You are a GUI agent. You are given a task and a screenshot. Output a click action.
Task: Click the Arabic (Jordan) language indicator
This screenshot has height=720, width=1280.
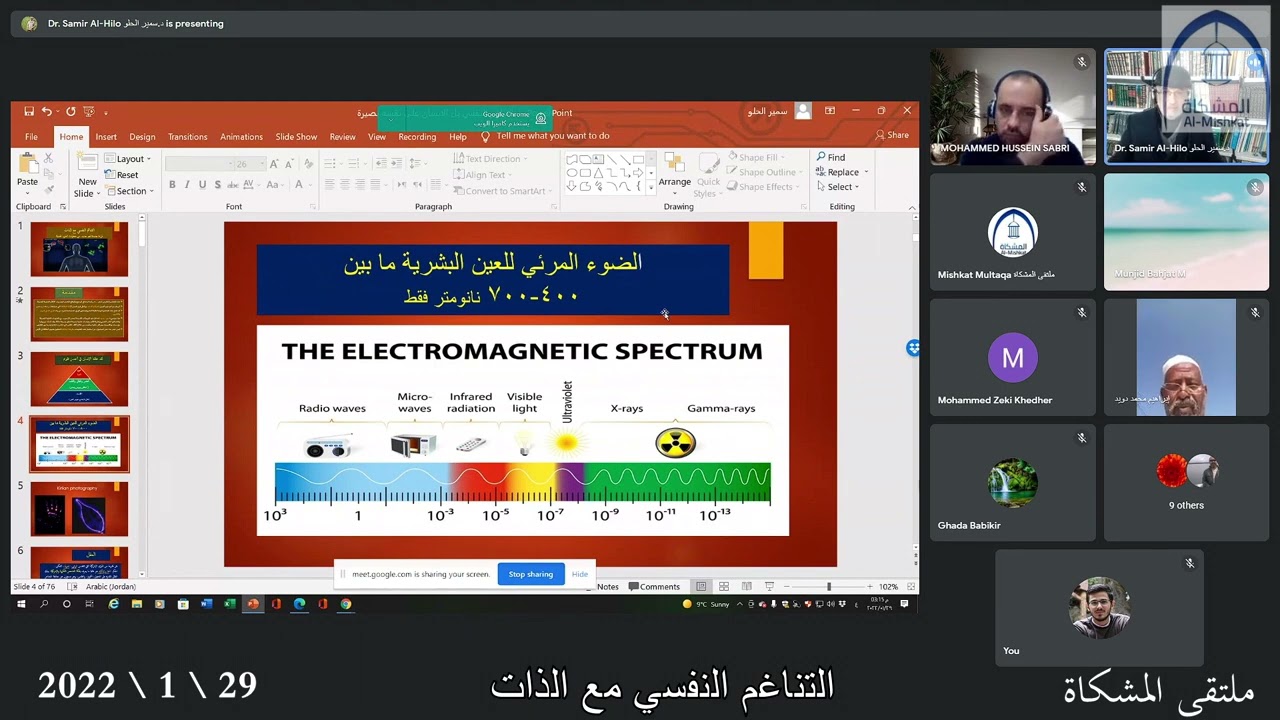(x=110, y=587)
